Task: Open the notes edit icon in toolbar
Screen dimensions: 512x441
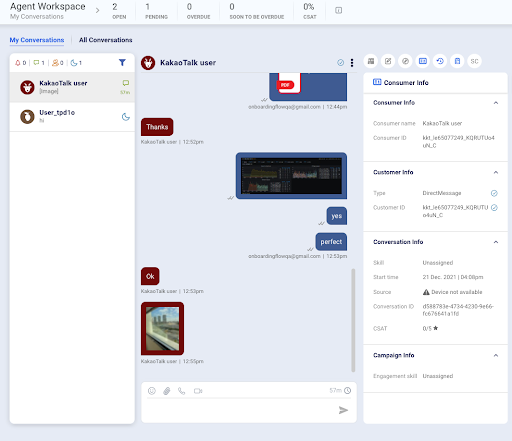Action: (388, 61)
